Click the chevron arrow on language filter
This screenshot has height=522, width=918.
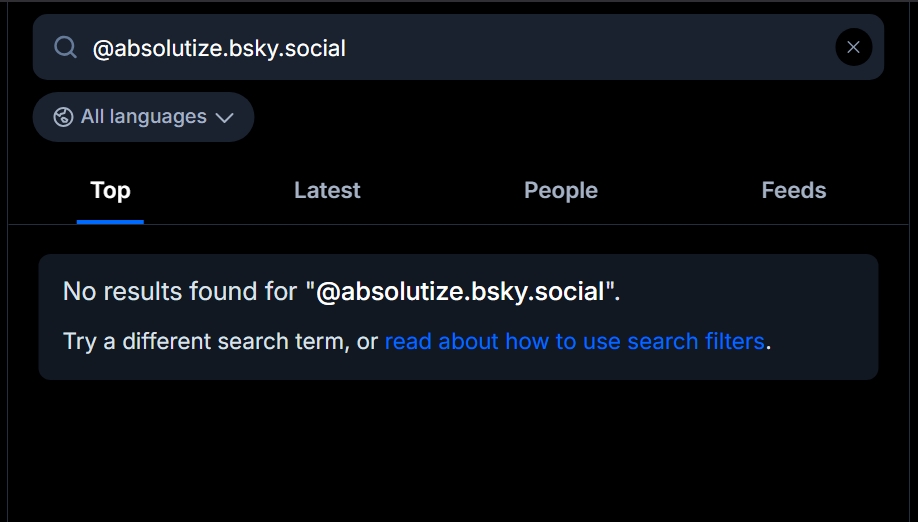[x=225, y=117]
